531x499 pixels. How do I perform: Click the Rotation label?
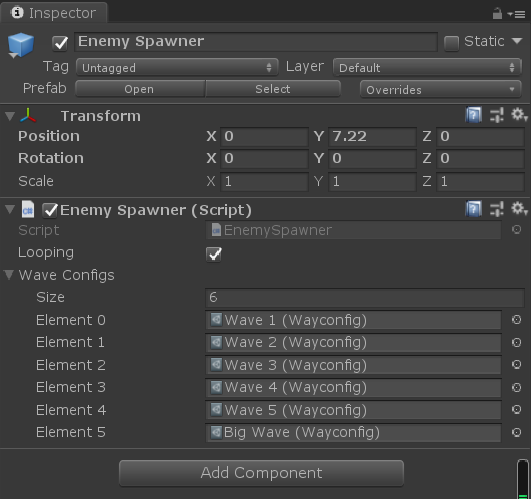(51, 158)
